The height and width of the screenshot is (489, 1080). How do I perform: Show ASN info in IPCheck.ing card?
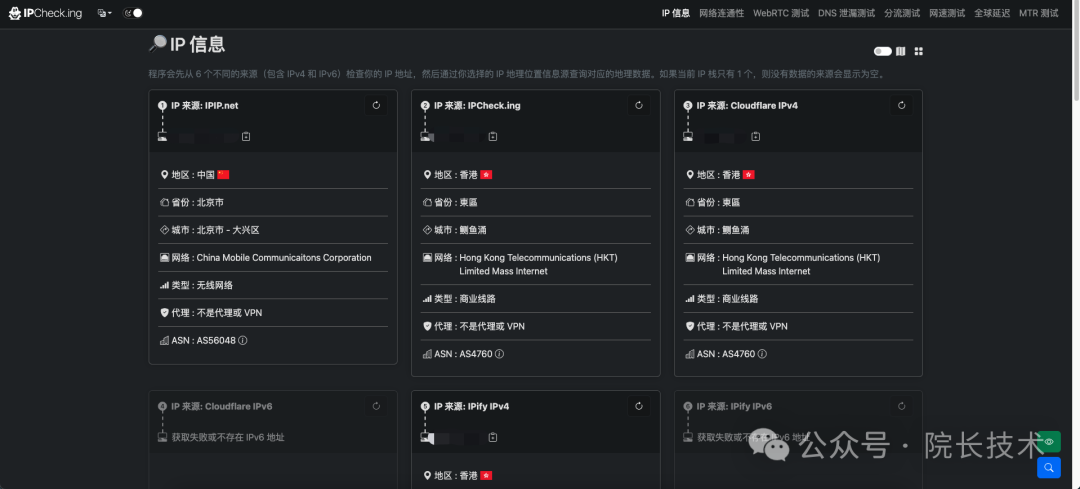[x=499, y=354]
